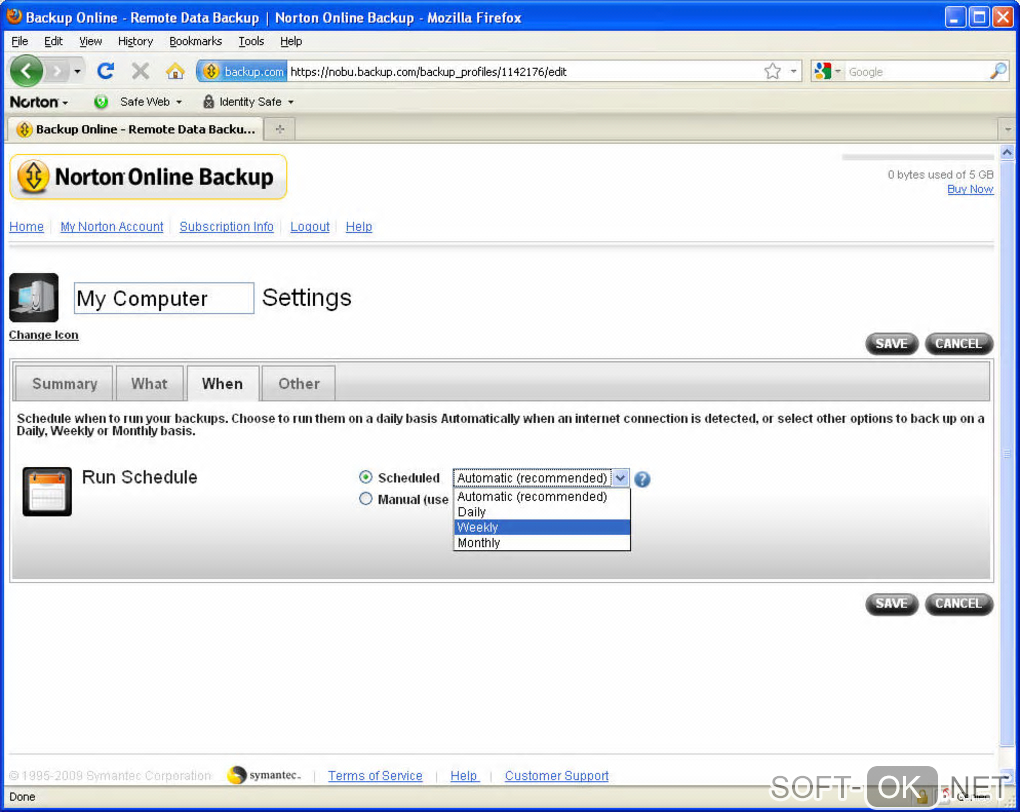The image size is (1020, 812).
Task: Open navigation history dropdown arrow
Action: click(77, 71)
